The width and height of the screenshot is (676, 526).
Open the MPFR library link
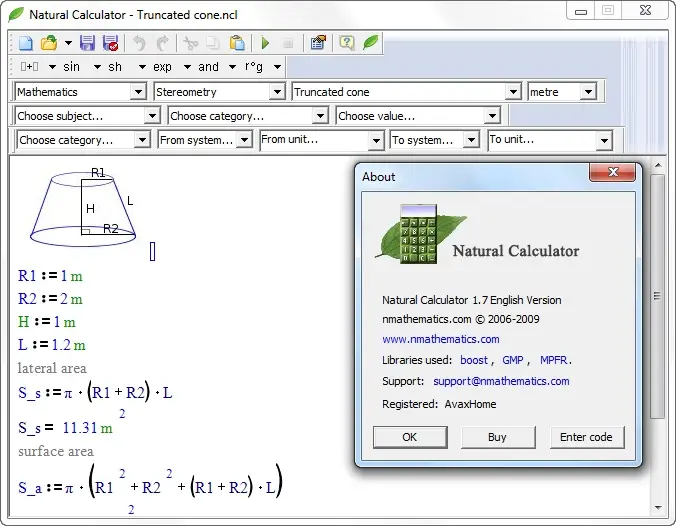pyautogui.click(x=554, y=360)
